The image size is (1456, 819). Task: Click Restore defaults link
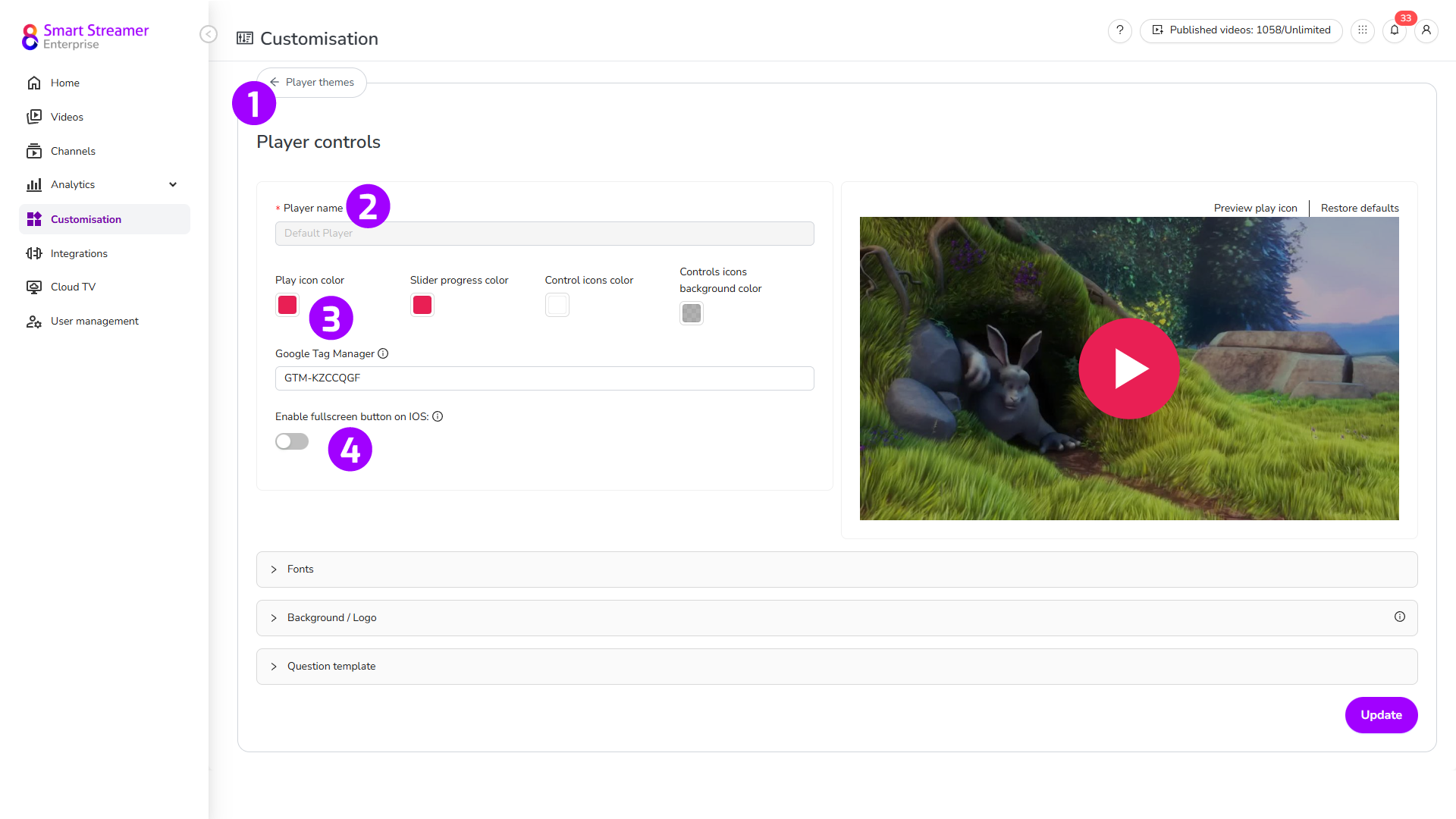(x=1359, y=208)
